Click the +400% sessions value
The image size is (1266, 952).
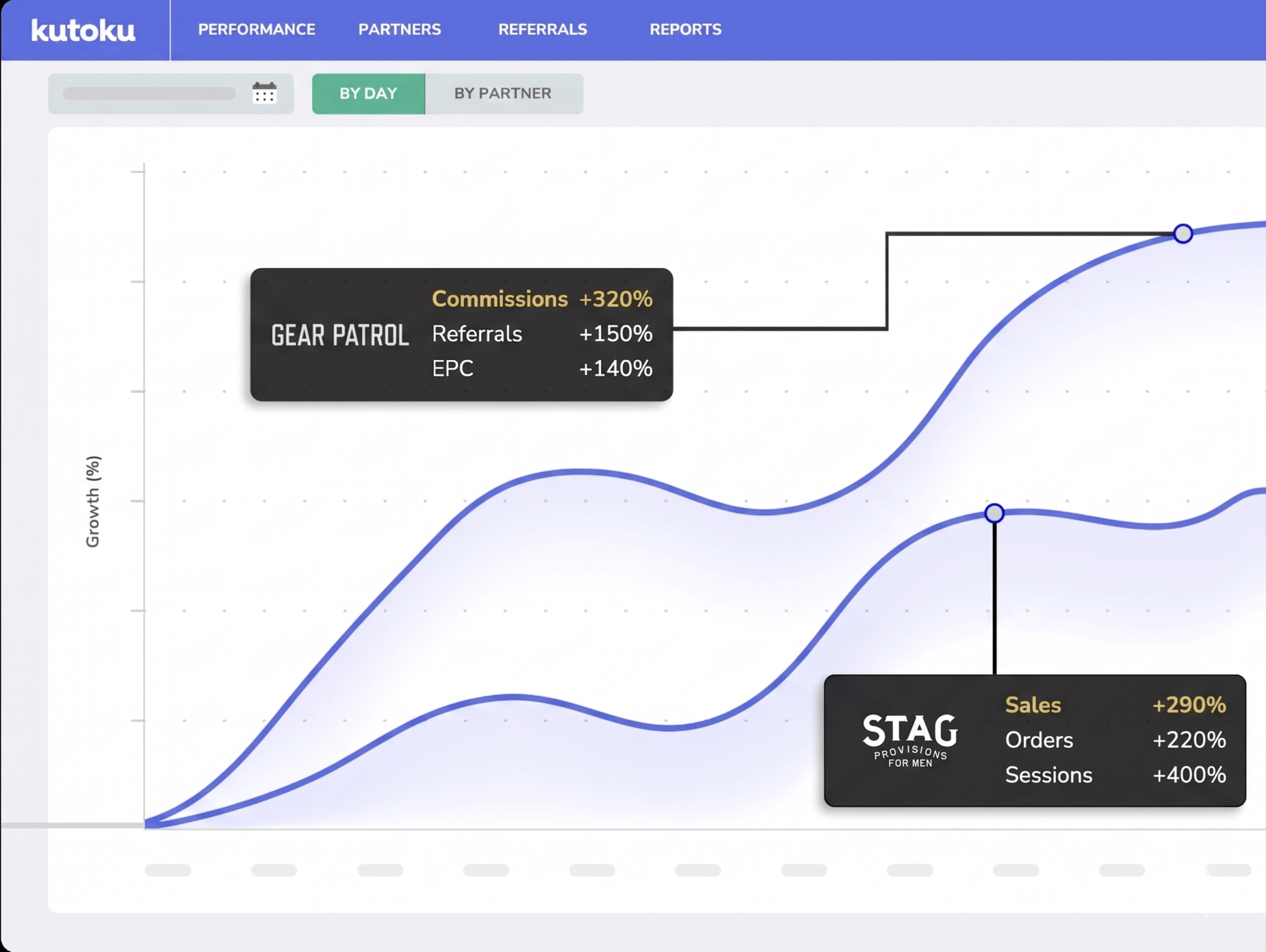pyautogui.click(x=1189, y=775)
